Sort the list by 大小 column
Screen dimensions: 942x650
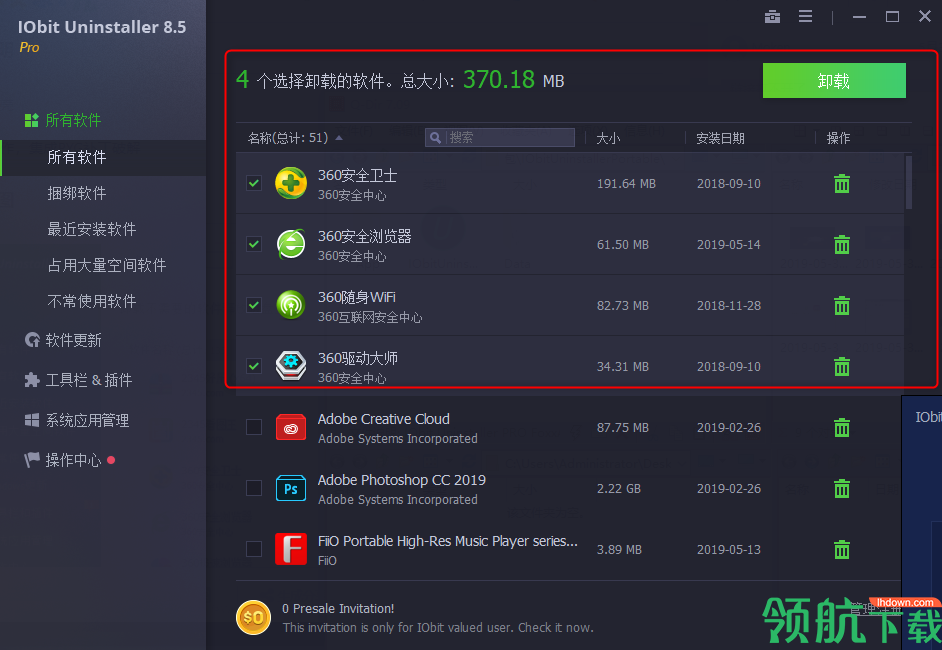click(608, 139)
